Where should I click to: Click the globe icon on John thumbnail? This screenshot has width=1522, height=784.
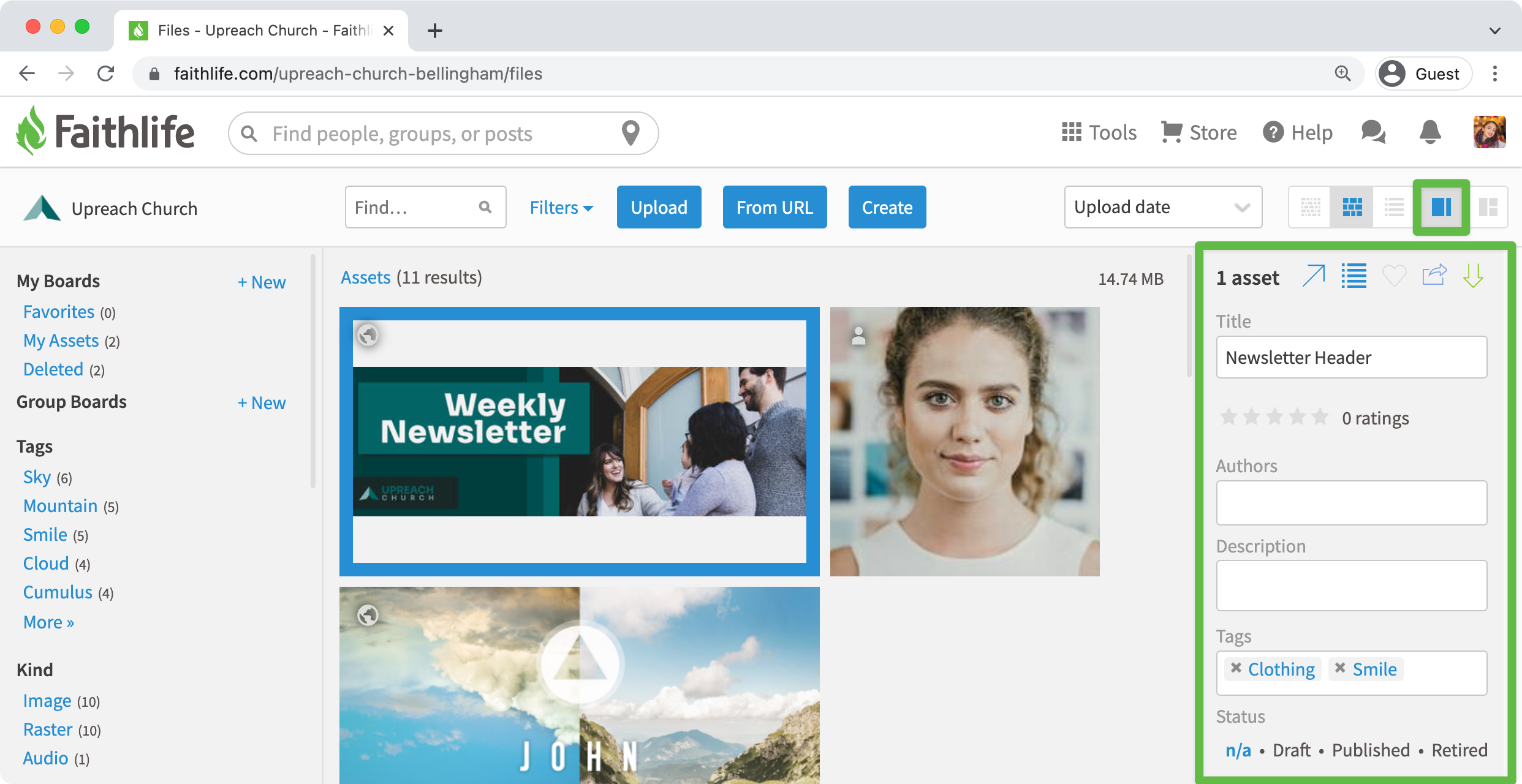tap(368, 615)
